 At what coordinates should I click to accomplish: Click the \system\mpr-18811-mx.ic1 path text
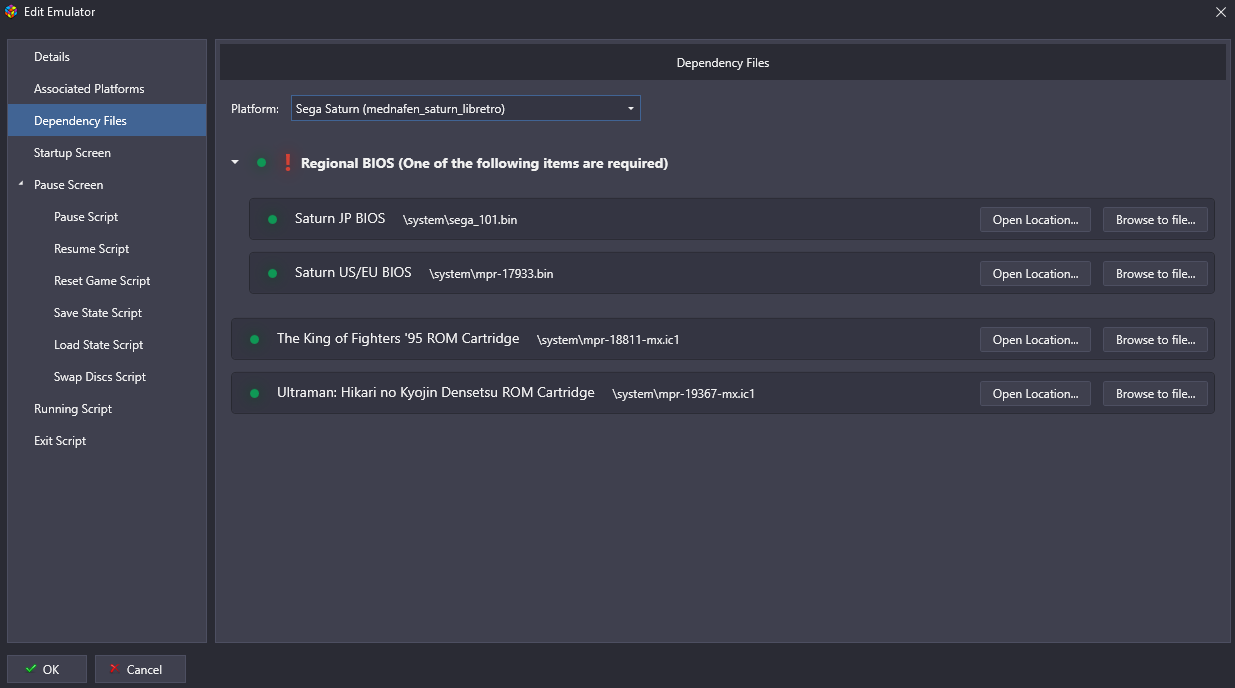[608, 340]
